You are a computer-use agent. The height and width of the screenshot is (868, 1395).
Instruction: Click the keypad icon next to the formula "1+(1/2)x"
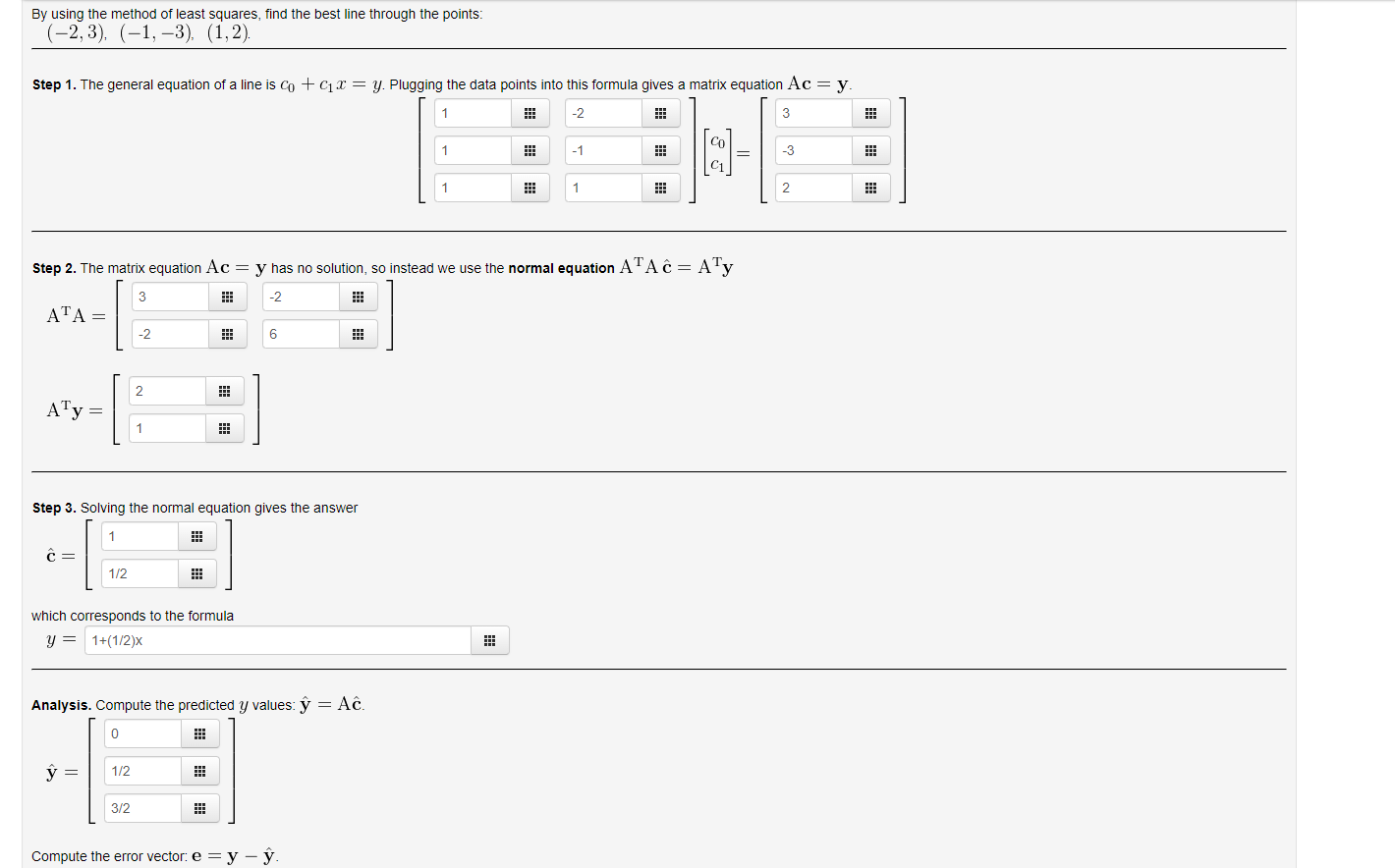pos(489,640)
